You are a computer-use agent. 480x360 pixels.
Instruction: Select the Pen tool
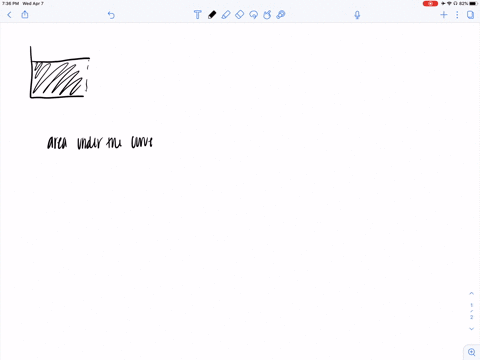(212, 15)
